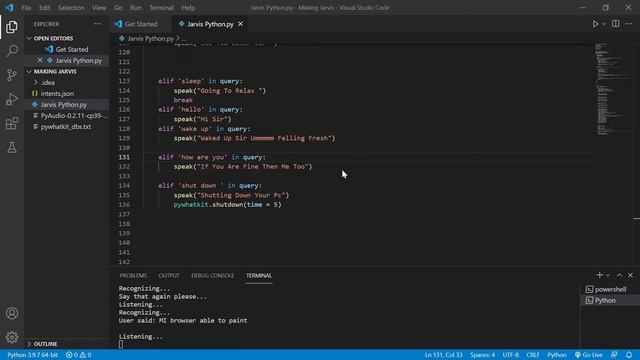Select the Terminal panel tab

tap(259, 276)
